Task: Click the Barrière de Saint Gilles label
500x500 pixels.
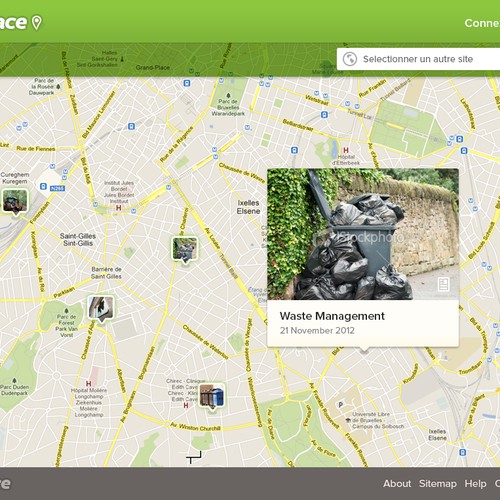Action: [x=106, y=273]
